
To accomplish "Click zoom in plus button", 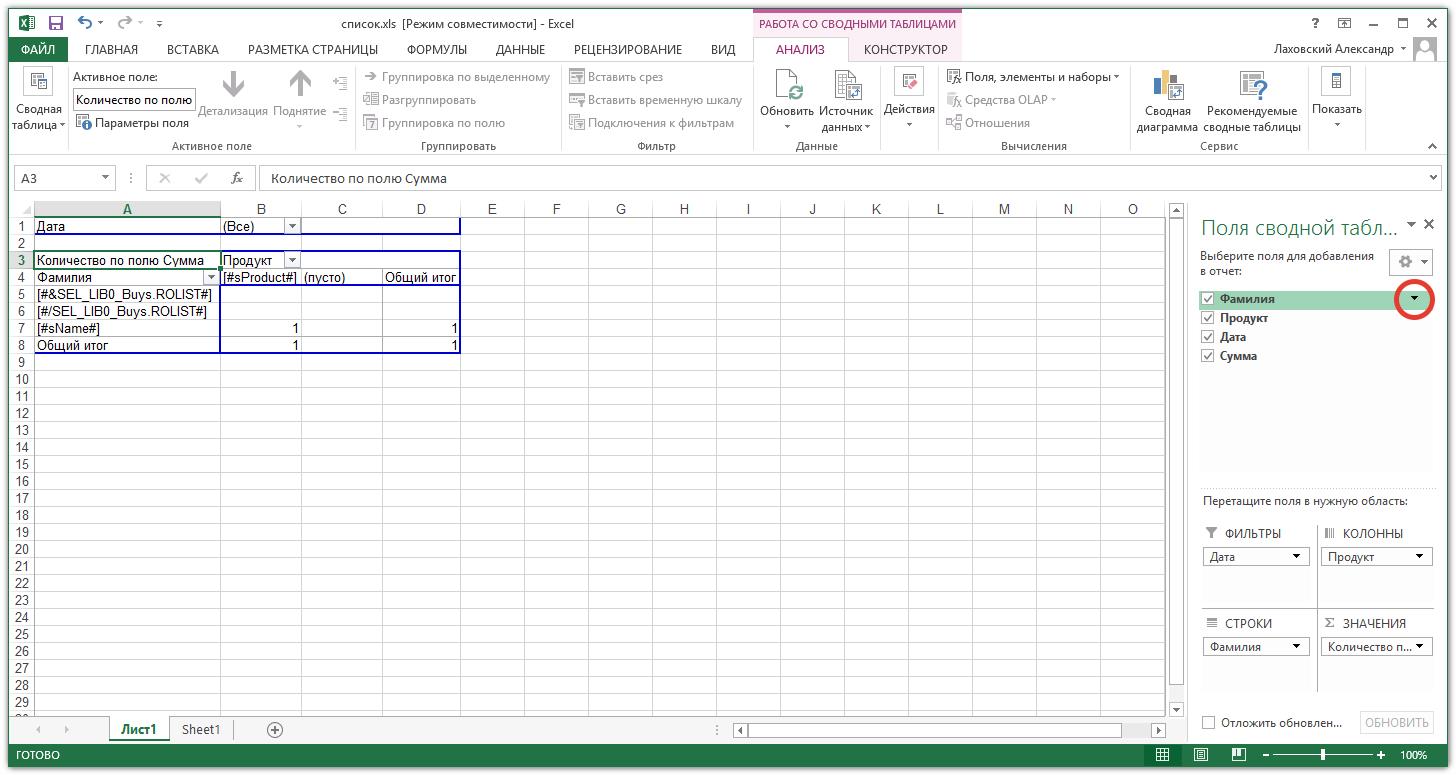I will [1381, 755].
